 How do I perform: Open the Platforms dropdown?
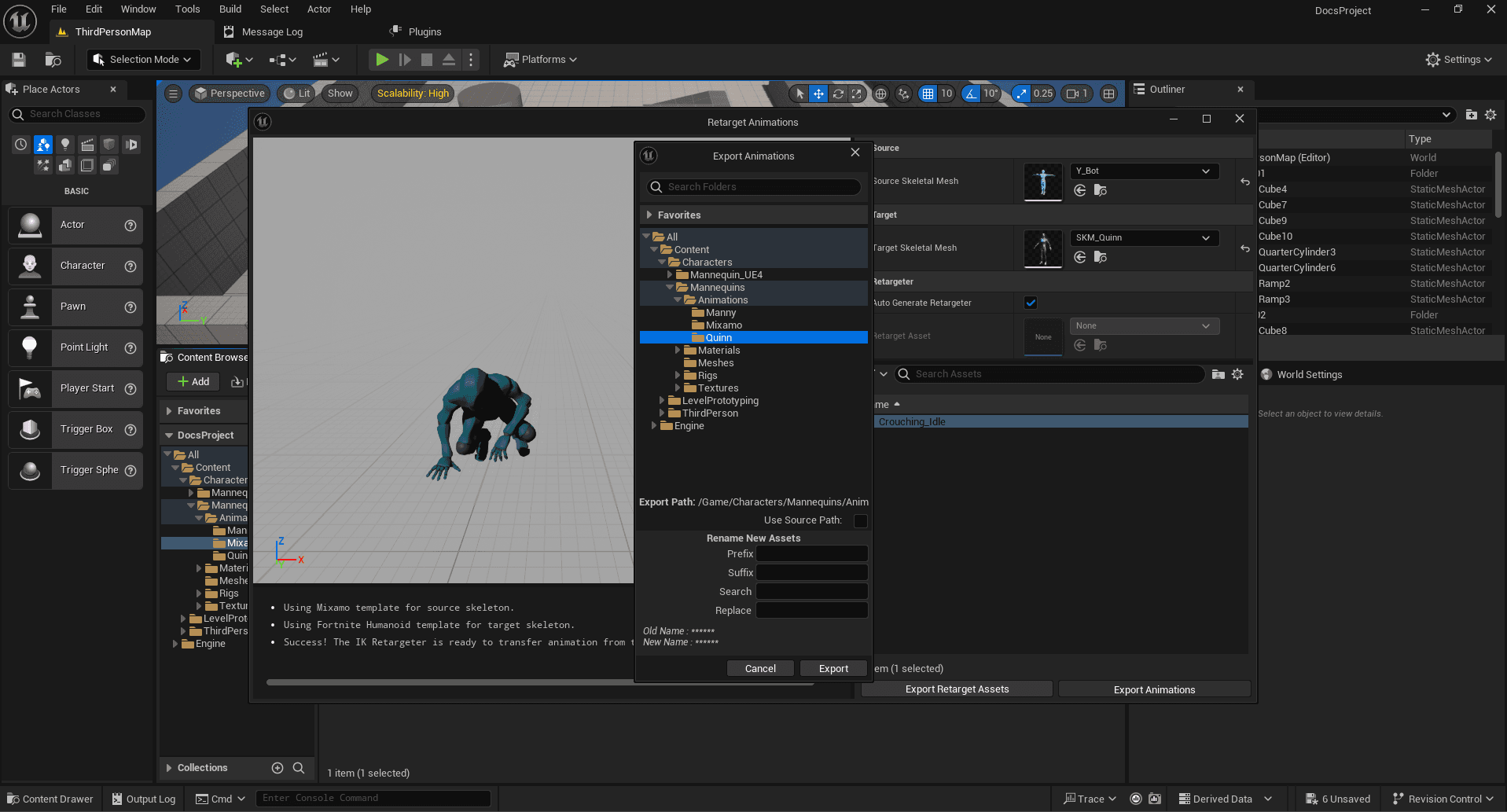(540, 60)
